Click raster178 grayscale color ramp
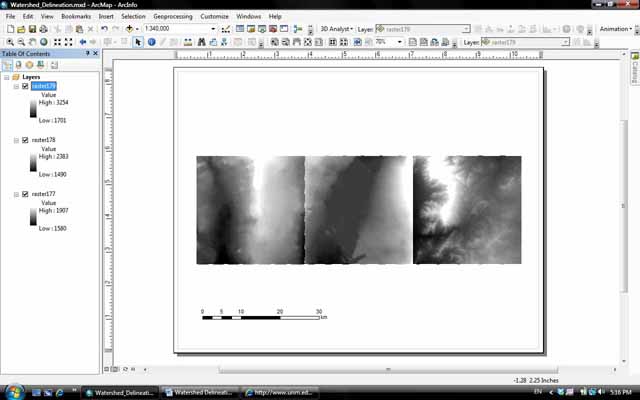640x400 pixels. (34, 160)
